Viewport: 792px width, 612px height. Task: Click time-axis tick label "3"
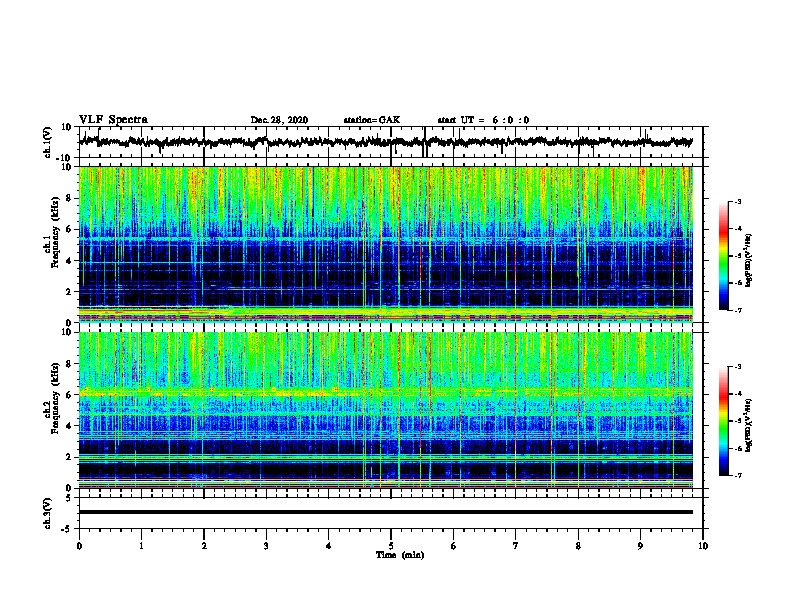(x=266, y=546)
